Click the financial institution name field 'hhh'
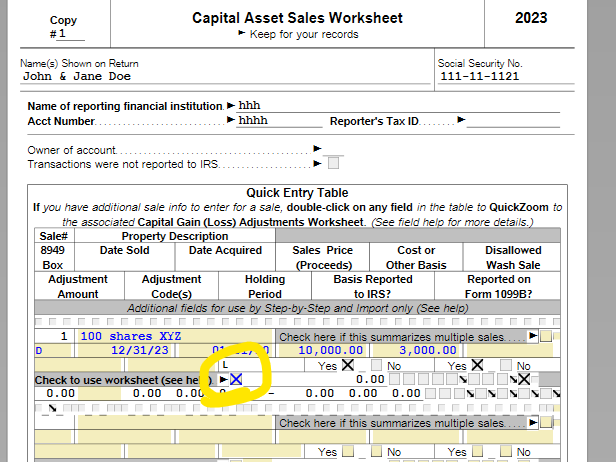Image resolution: width=616 pixels, height=462 pixels. point(398,106)
